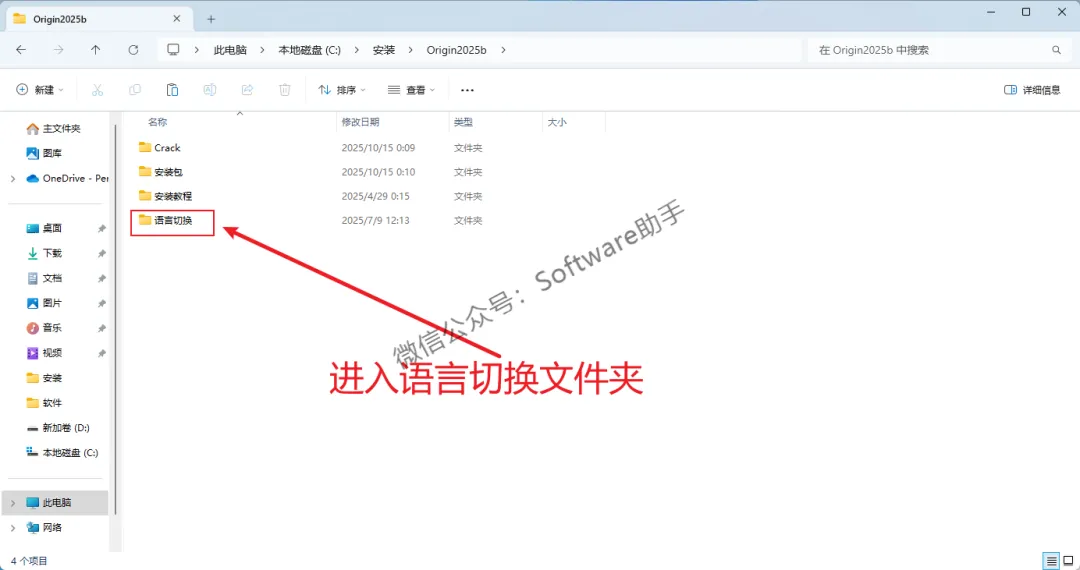The height and width of the screenshot is (570, 1080).
Task: Select 网络 in the sidebar
Action: (45, 527)
